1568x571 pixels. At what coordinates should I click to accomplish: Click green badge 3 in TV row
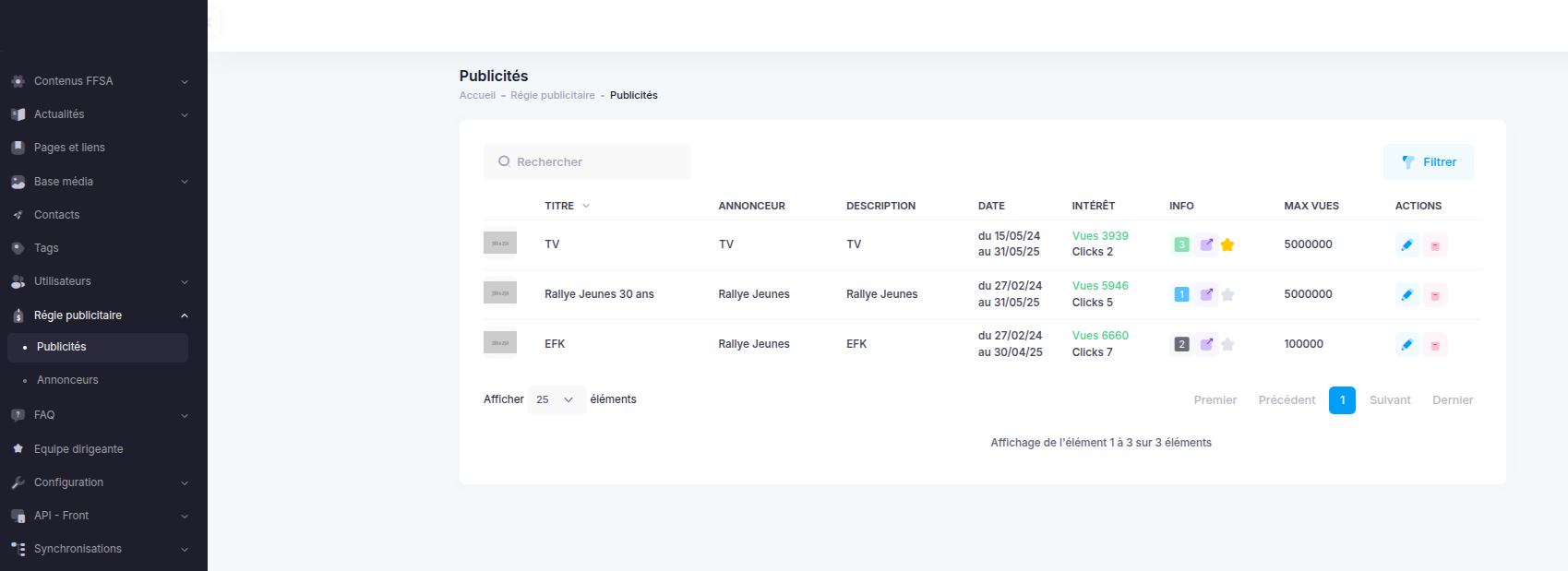1181,244
